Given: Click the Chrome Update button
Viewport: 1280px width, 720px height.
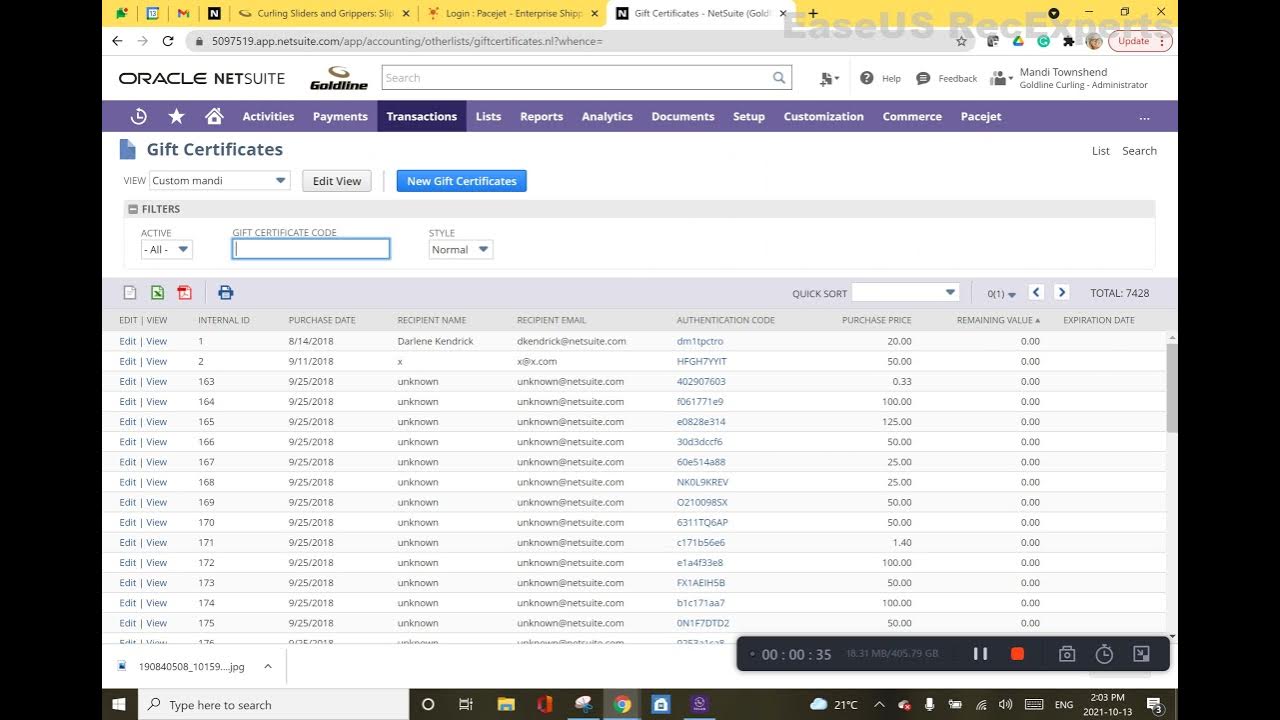Looking at the screenshot, I should click(1139, 41).
